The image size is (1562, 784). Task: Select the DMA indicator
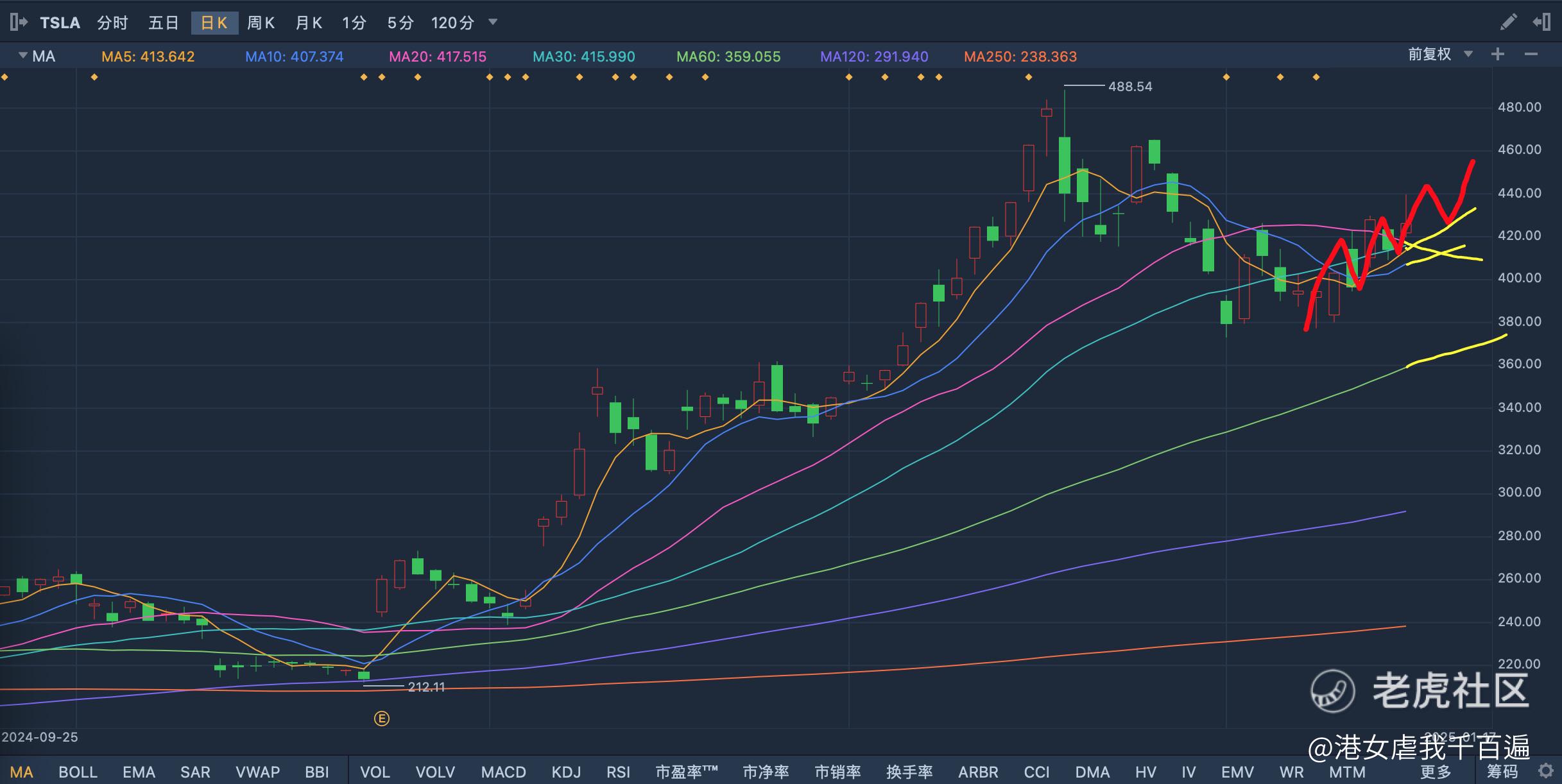point(1092,772)
